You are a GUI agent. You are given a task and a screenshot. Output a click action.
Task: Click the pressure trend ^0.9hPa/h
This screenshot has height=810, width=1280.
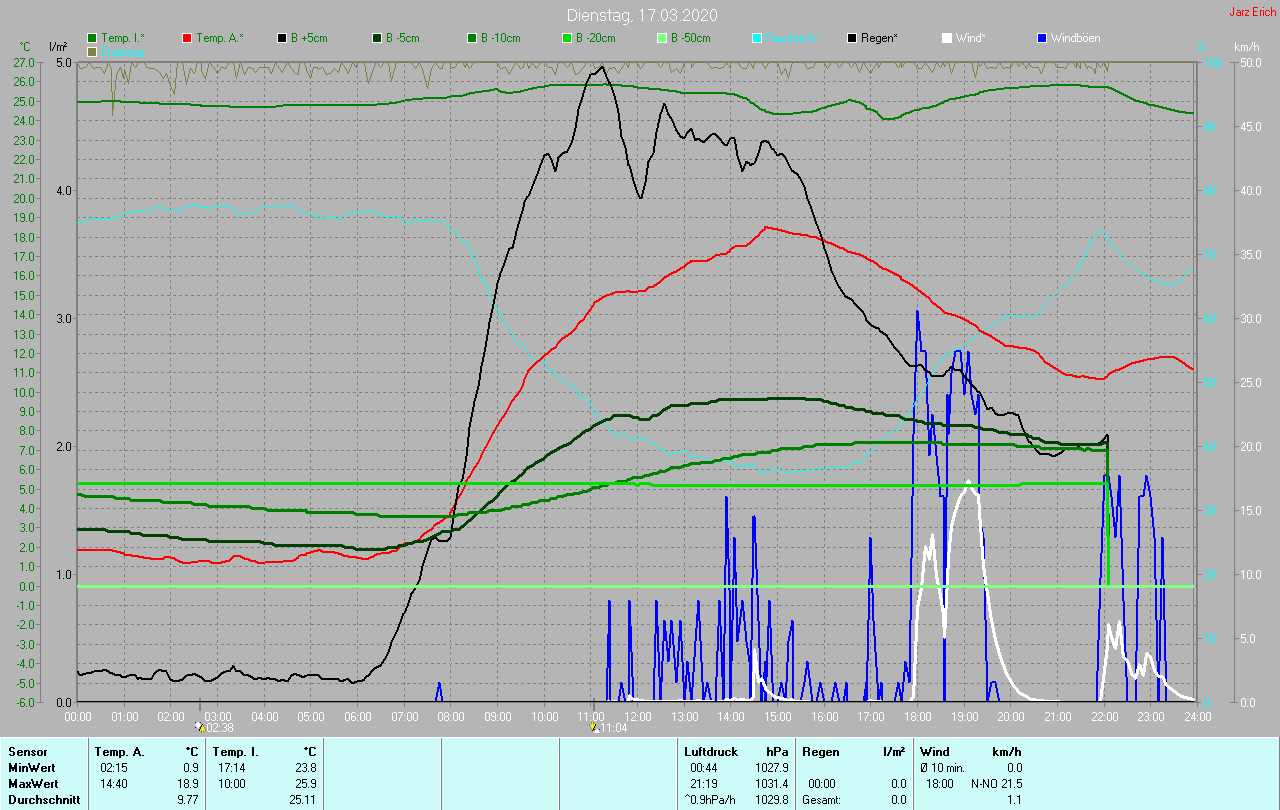point(712,800)
